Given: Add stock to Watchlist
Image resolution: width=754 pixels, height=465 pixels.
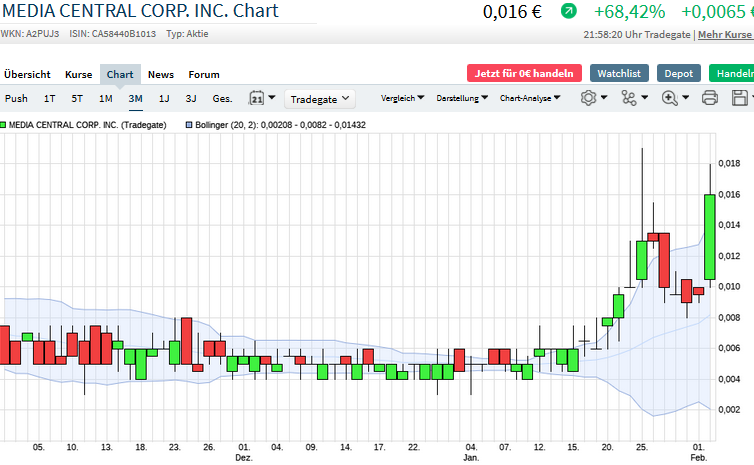Looking at the screenshot, I should pos(619,73).
